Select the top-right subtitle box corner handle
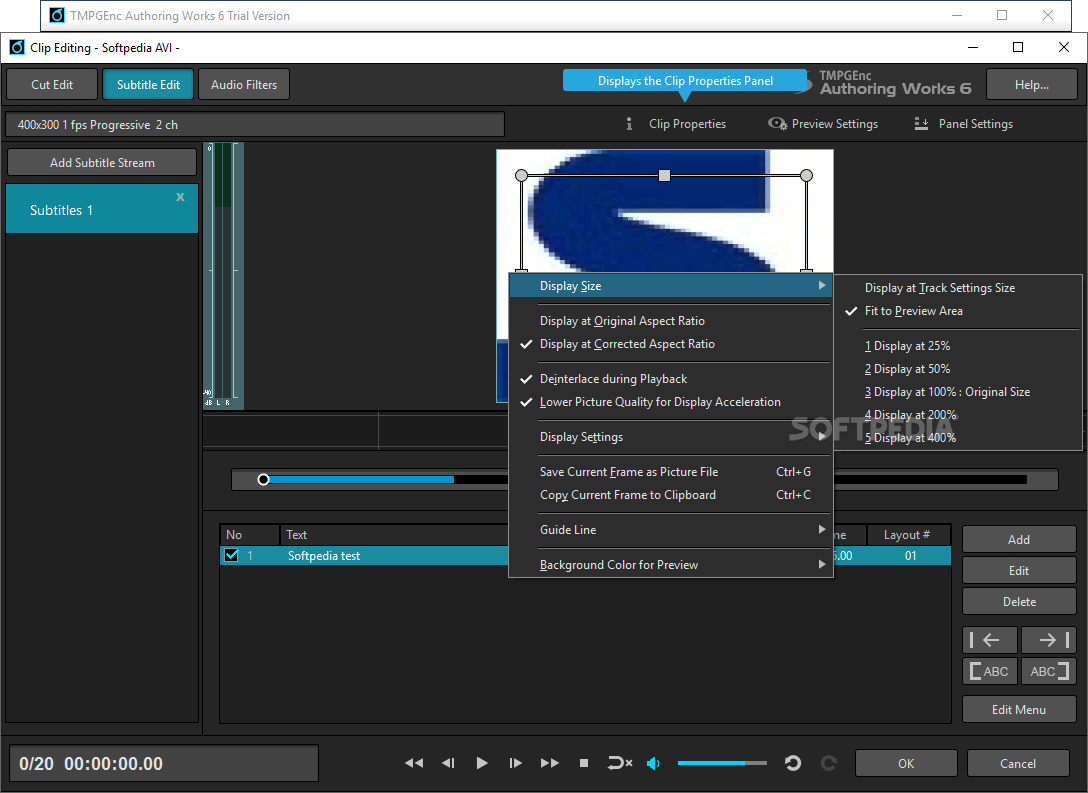1088x793 pixels. pyautogui.click(x=806, y=176)
